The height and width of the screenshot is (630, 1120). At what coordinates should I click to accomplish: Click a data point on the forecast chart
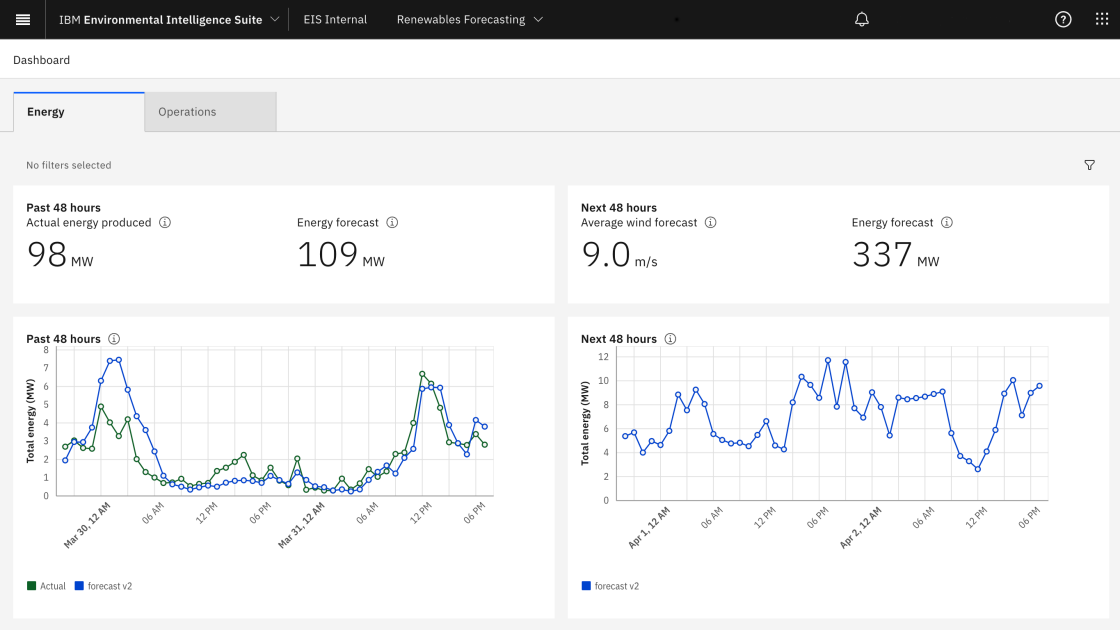[829, 358]
